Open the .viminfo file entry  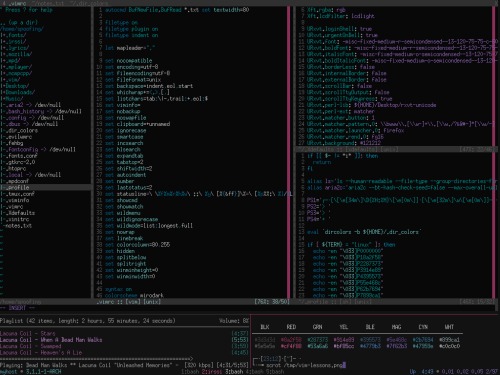pos(17,200)
